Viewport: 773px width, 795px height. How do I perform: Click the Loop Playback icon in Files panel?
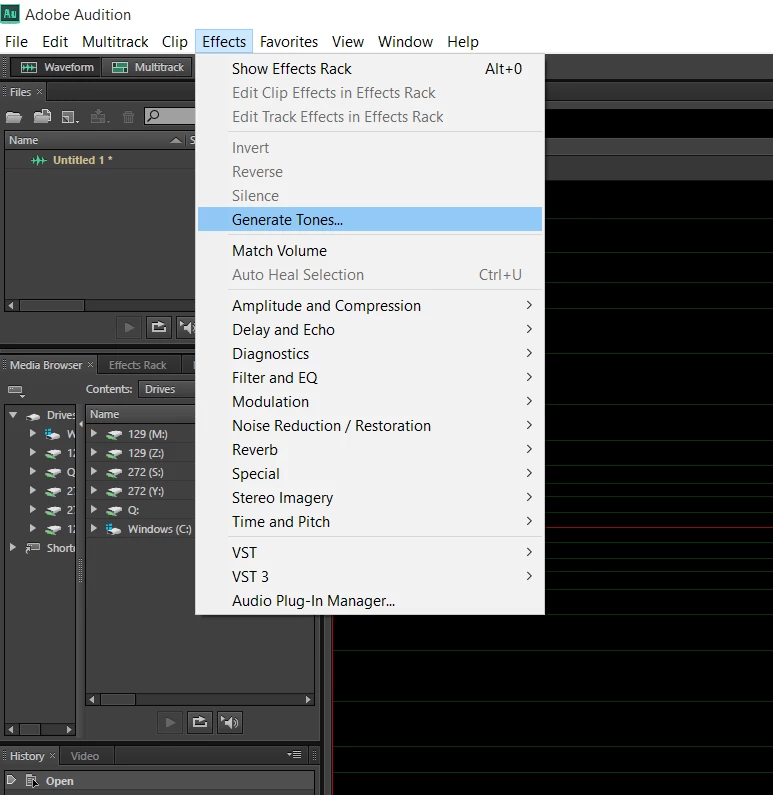coord(159,328)
